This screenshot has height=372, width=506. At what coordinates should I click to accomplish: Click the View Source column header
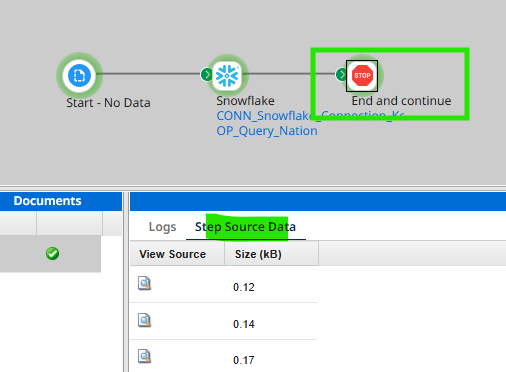[177, 254]
